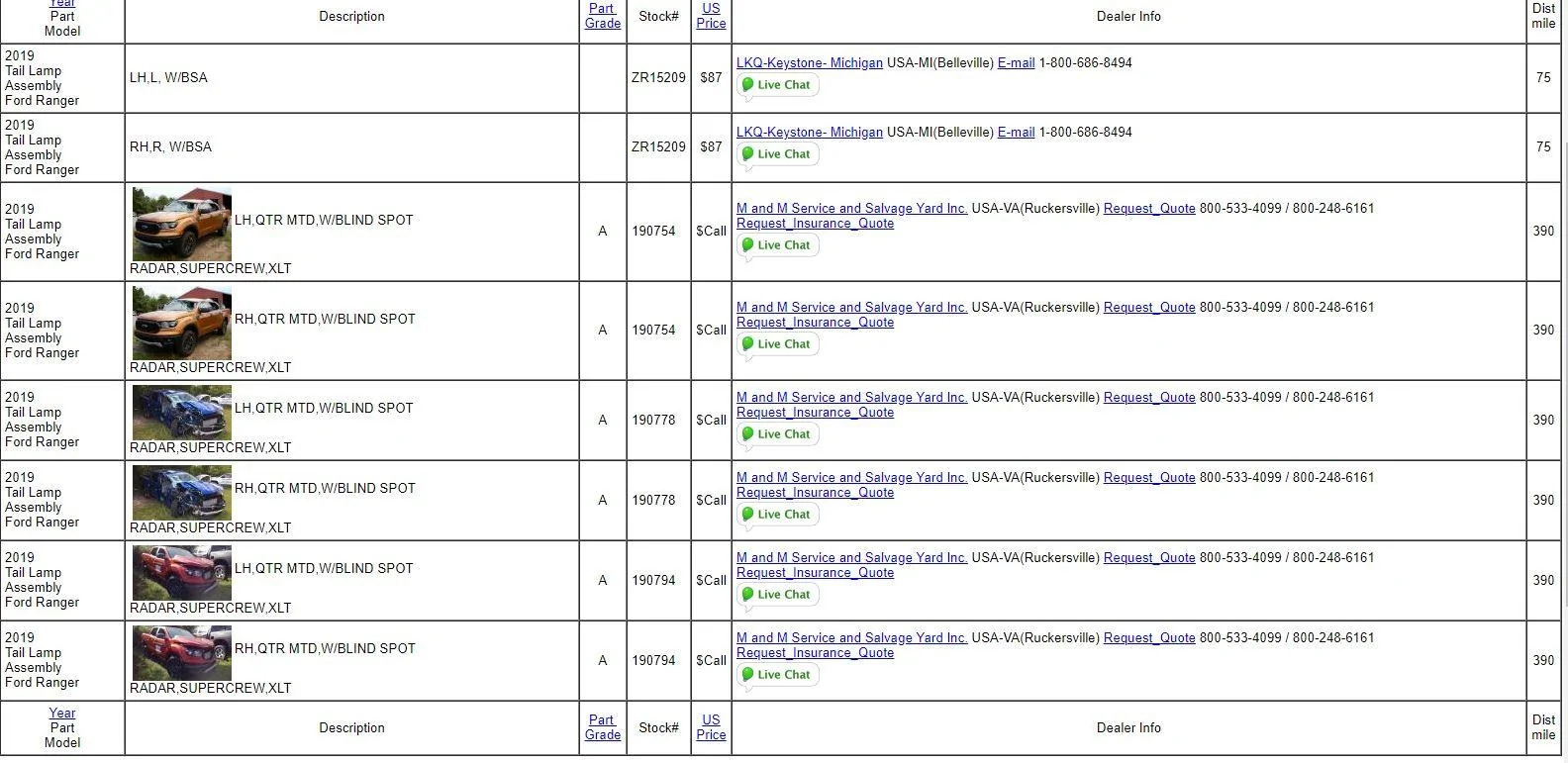Open Live Chat for the LH,L W/BSA listing
Image resolution: width=1568 pixels, height=763 pixels.
point(778,85)
